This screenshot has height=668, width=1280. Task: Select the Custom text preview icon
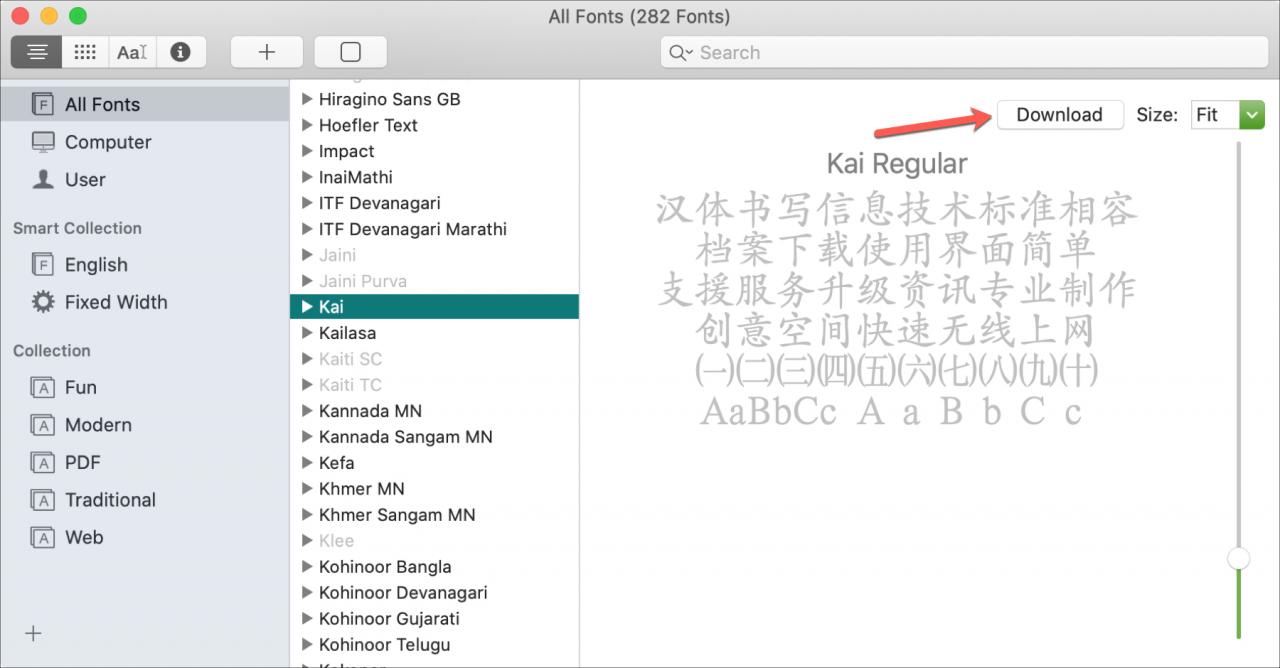[132, 52]
